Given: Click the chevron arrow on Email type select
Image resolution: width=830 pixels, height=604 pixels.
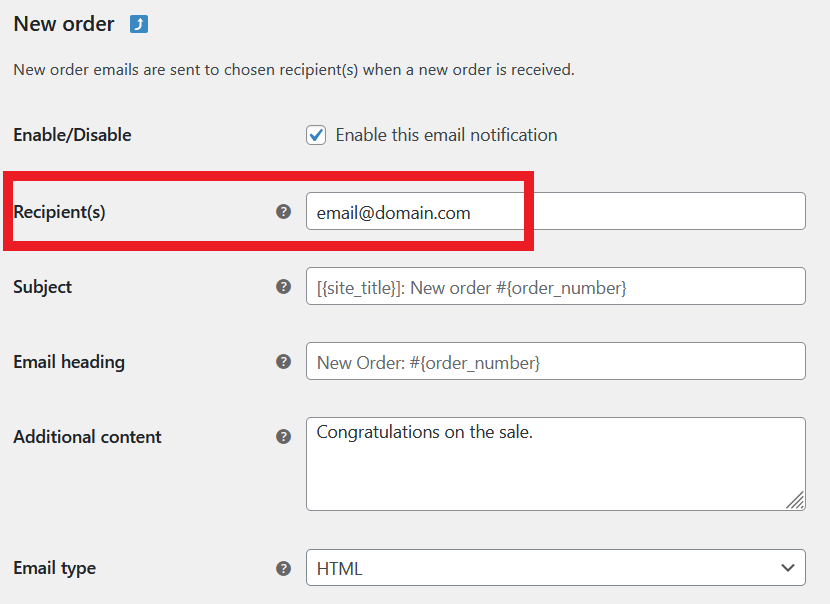Looking at the screenshot, I should (785, 568).
